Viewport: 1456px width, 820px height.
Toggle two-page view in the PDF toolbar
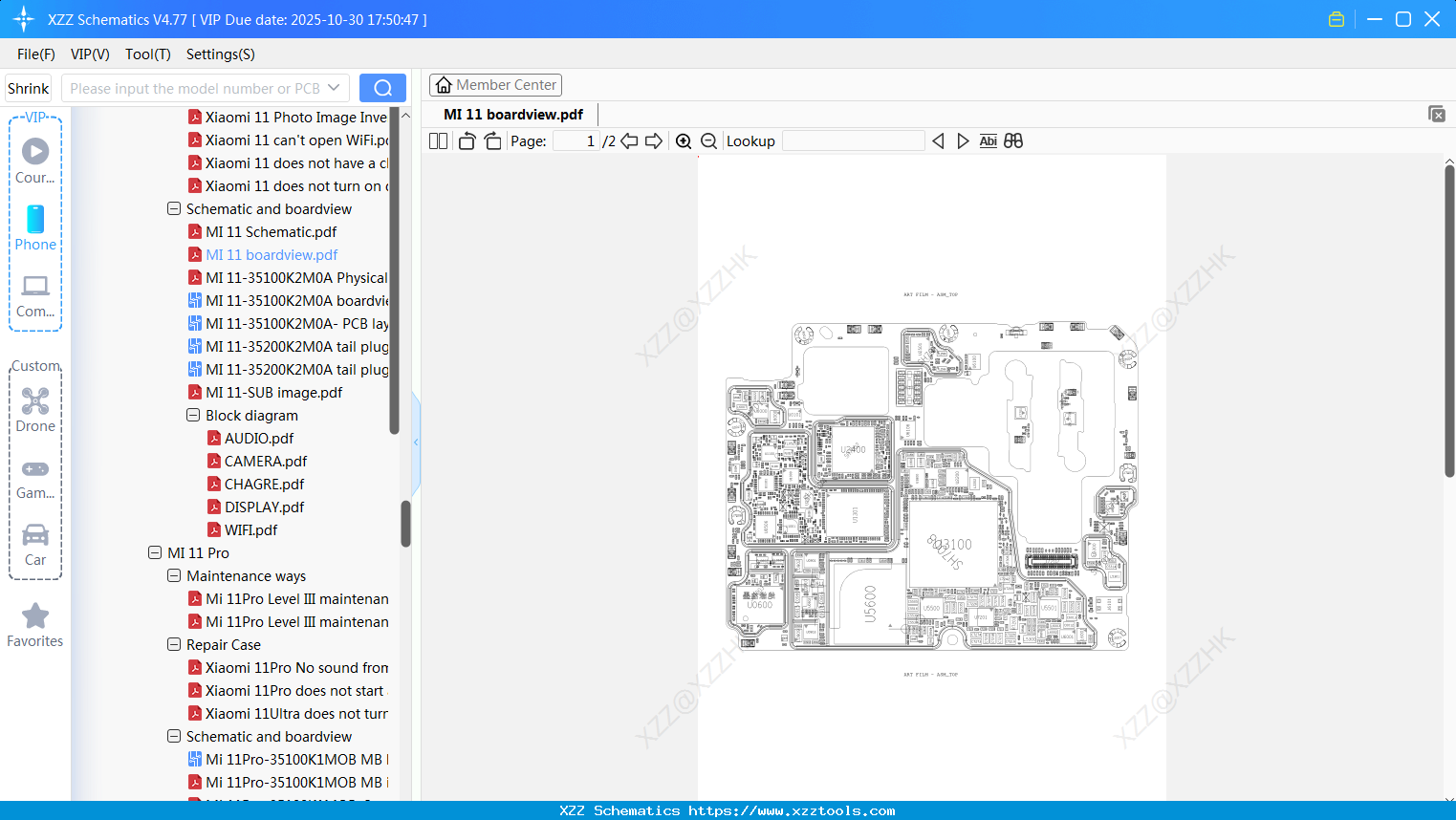(x=438, y=140)
